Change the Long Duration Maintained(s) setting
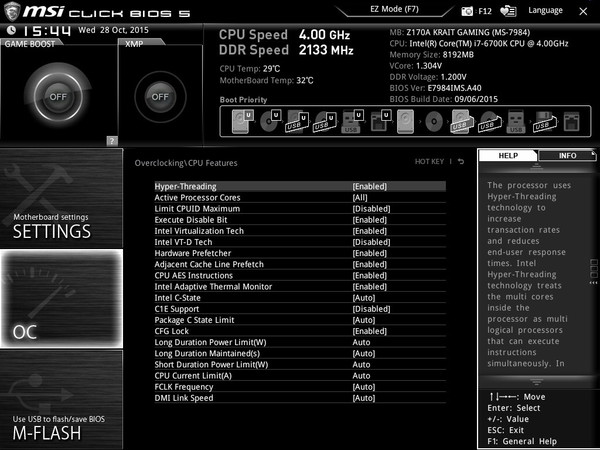Screen dimensions: 600x450 click(x=300, y=353)
